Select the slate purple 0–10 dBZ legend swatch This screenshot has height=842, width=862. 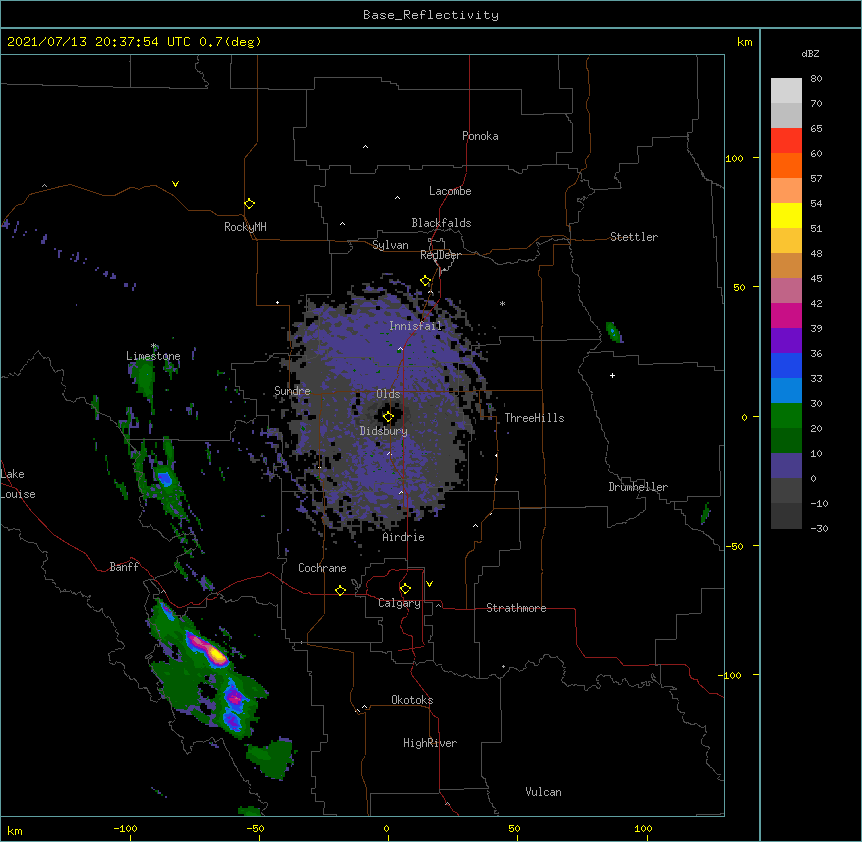(x=786, y=466)
